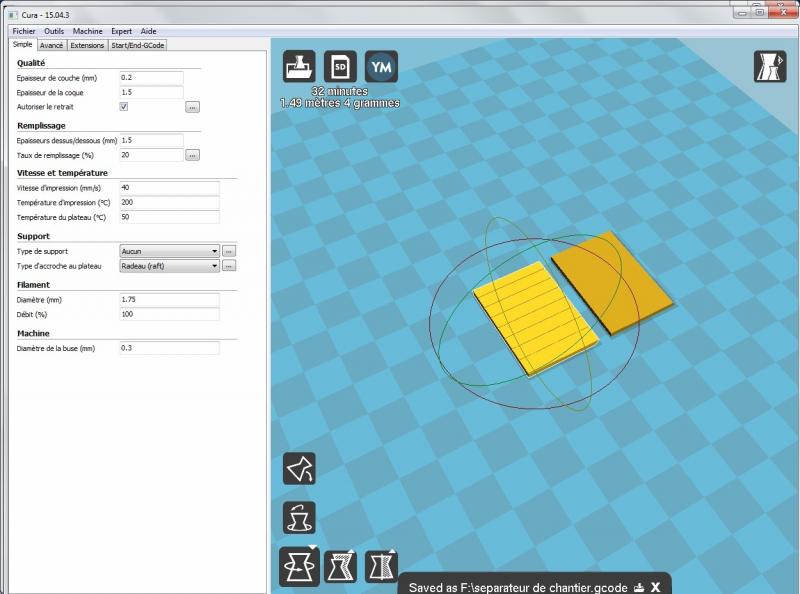Click the Epaisseur de couche input field
The height and width of the screenshot is (594, 800).
(150, 78)
